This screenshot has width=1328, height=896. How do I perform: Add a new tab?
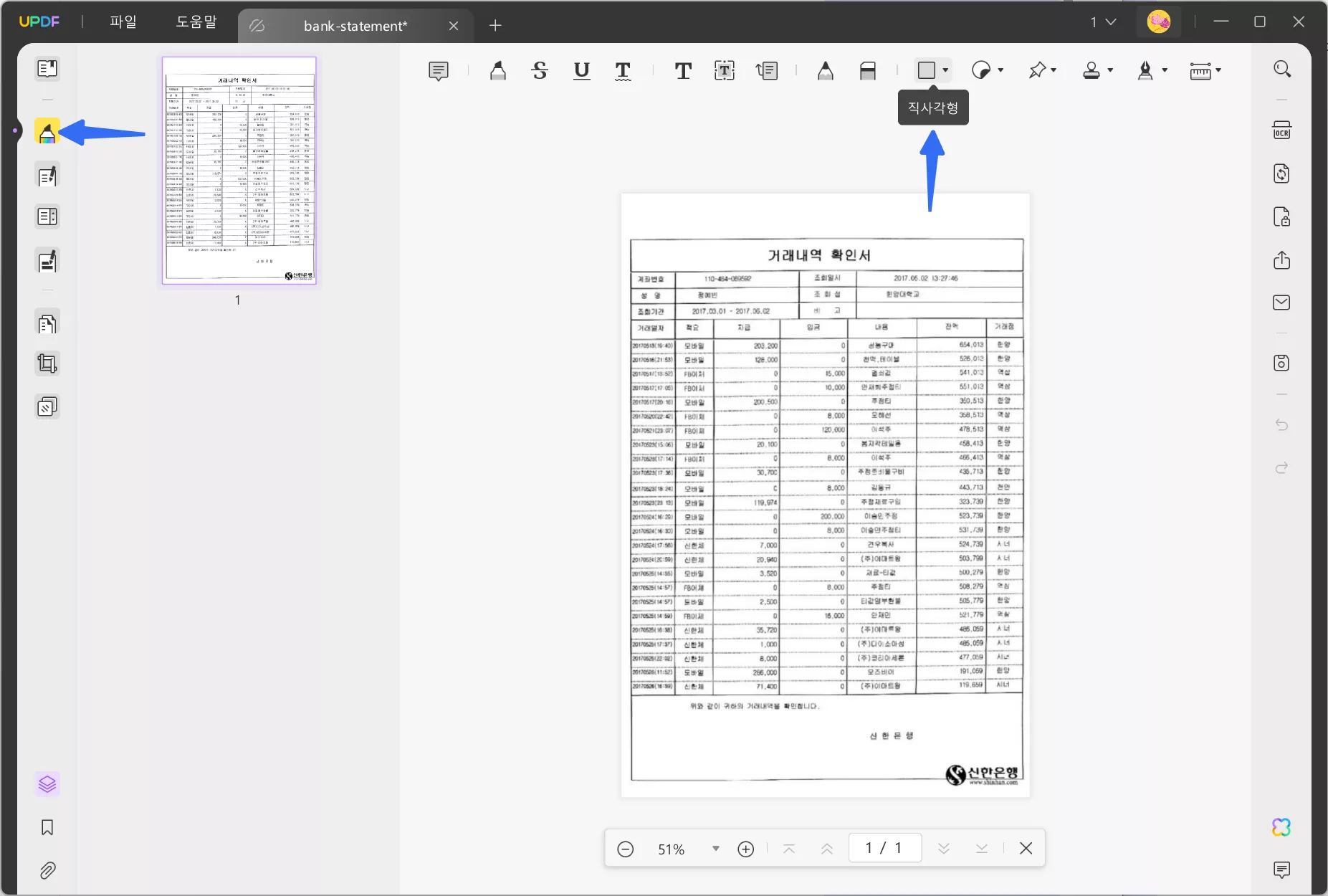tap(495, 26)
